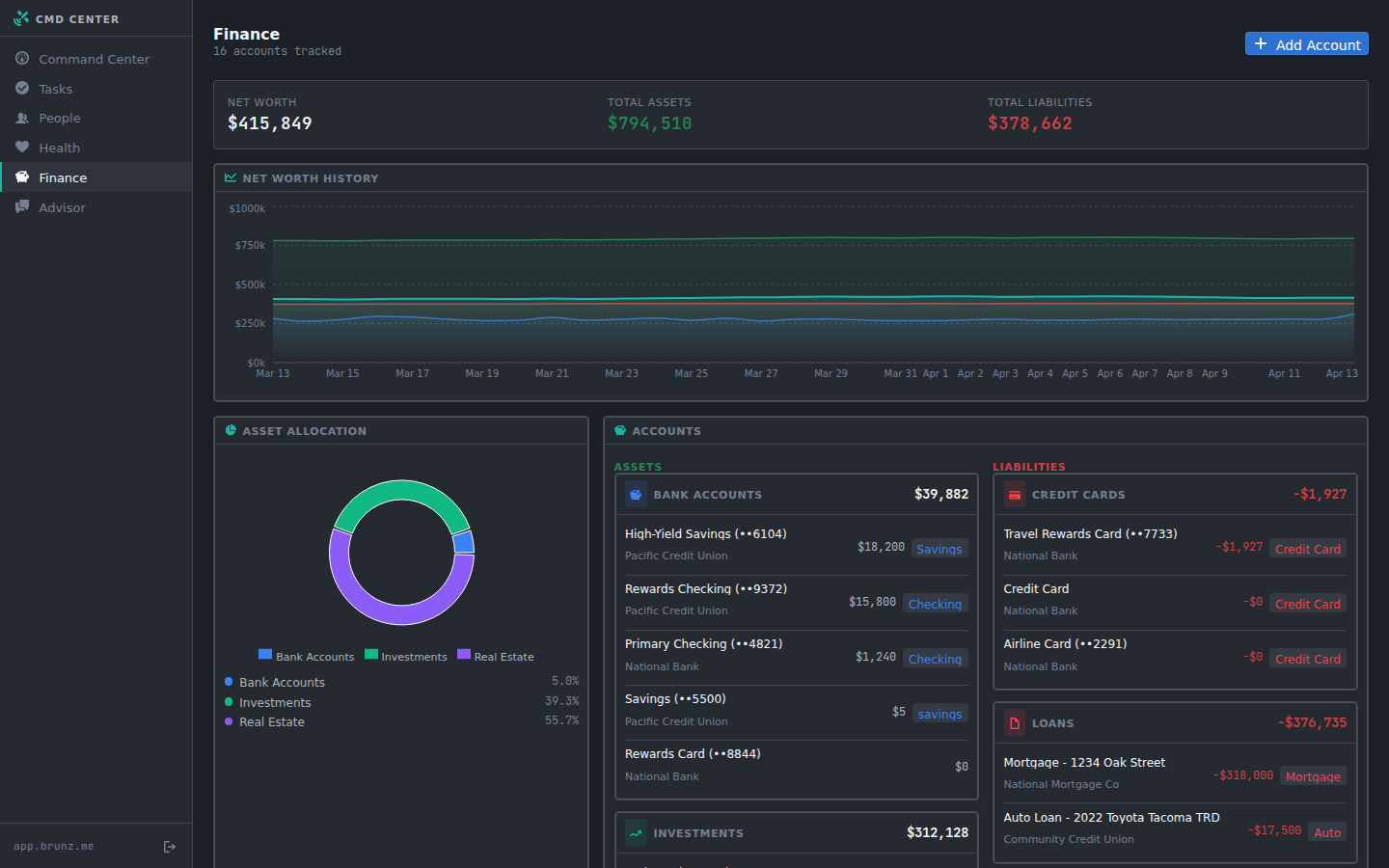Click the Loans total -$376,735

tap(1313, 722)
